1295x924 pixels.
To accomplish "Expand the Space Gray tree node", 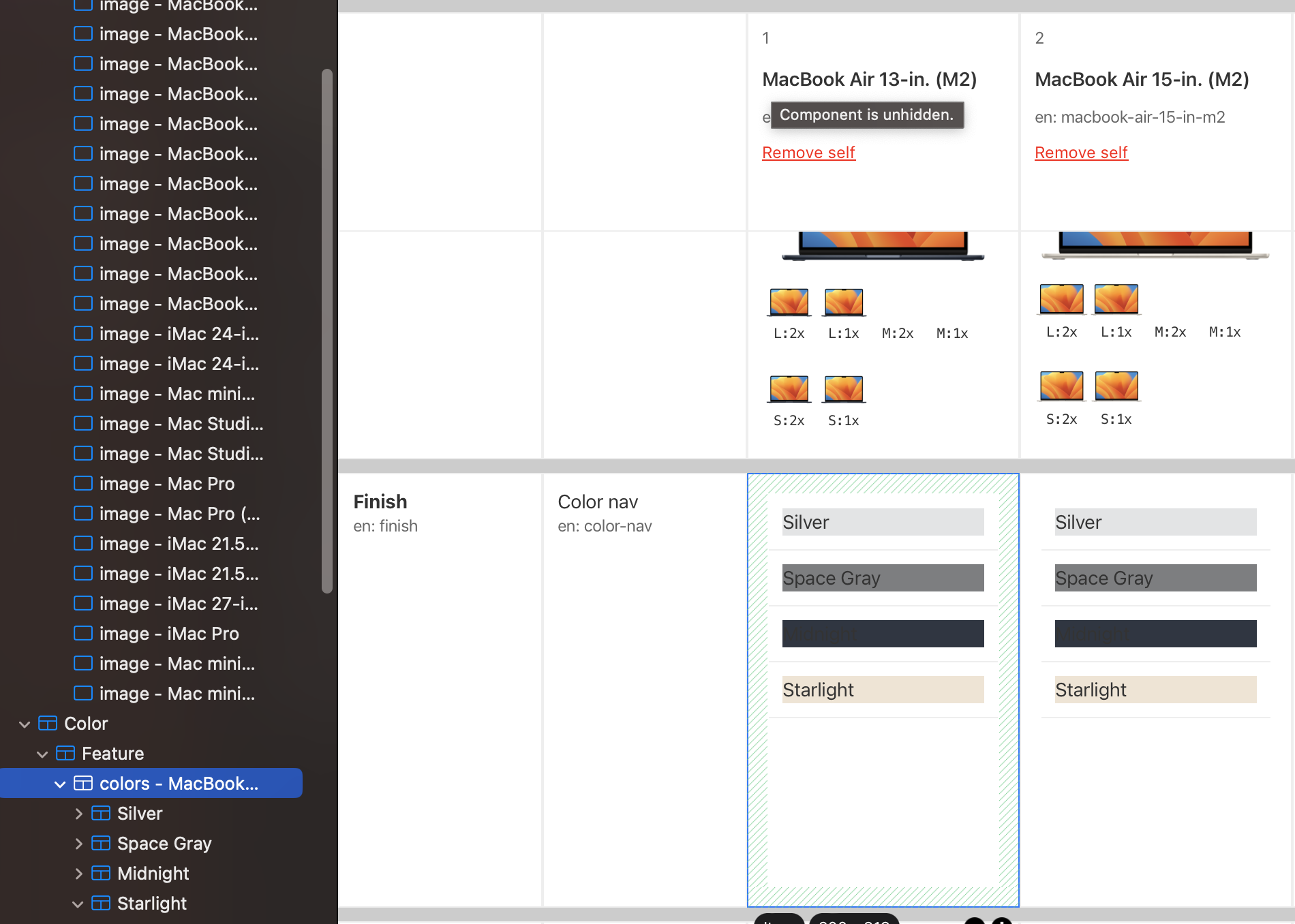I will (x=78, y=844).
